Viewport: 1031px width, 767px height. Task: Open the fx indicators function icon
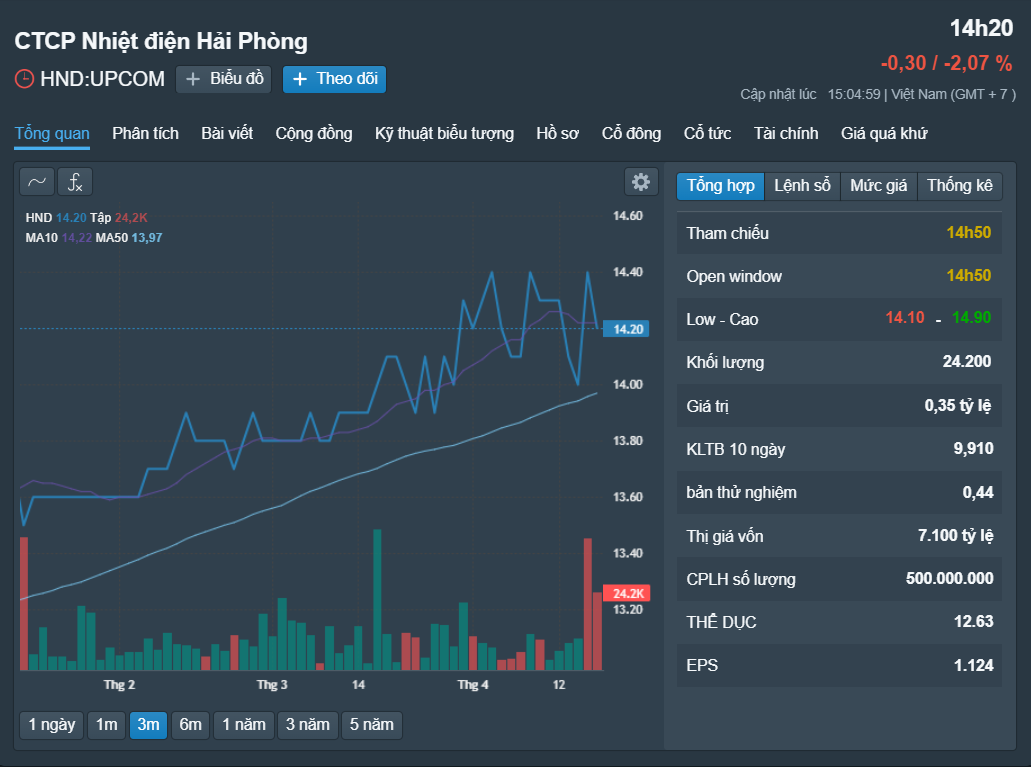tap(75, 182)
